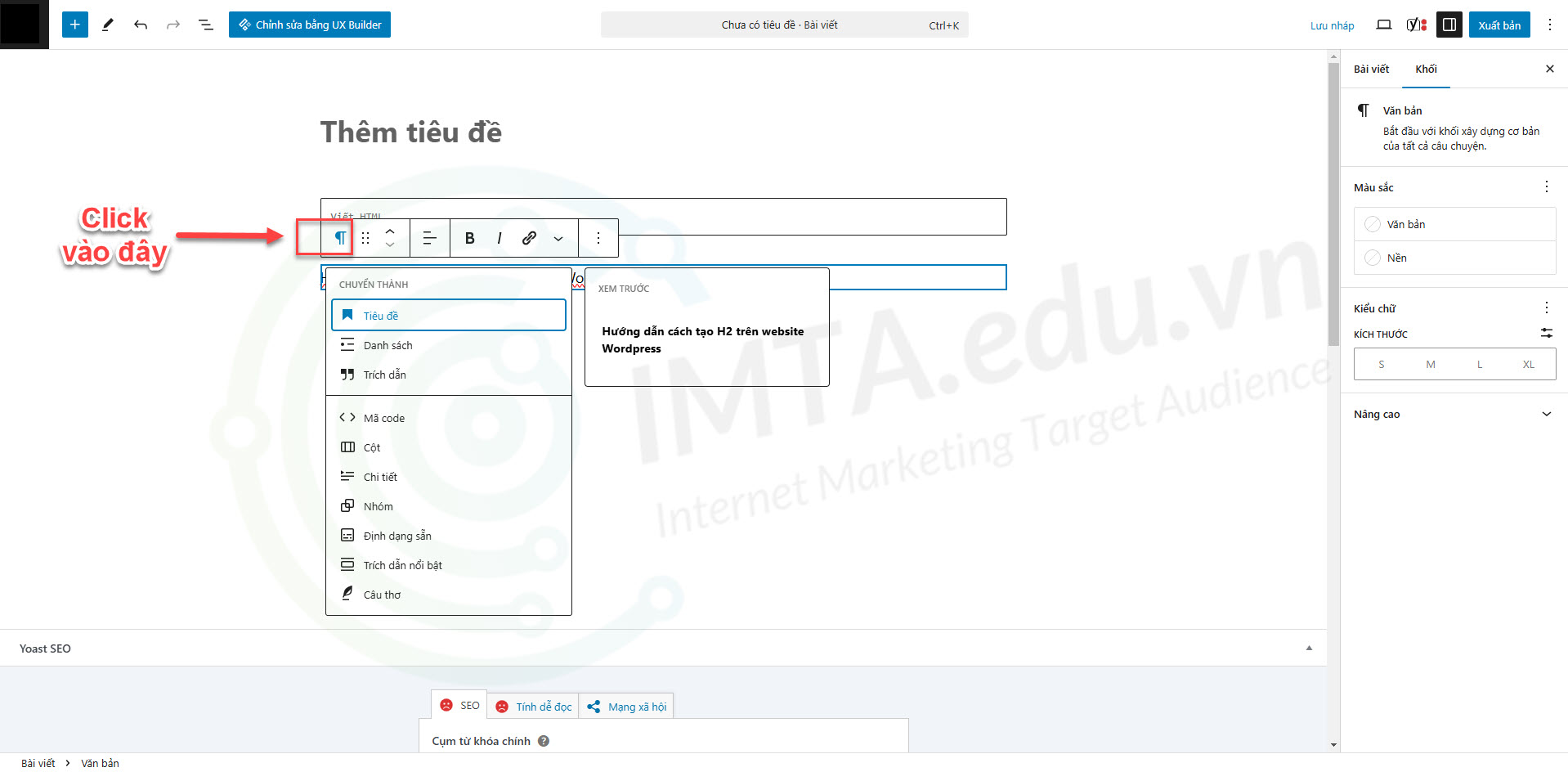Expand the Nâng cao panel
Image resolution: width=1568 pixels, height=772 pixels.
point(1454,414)
